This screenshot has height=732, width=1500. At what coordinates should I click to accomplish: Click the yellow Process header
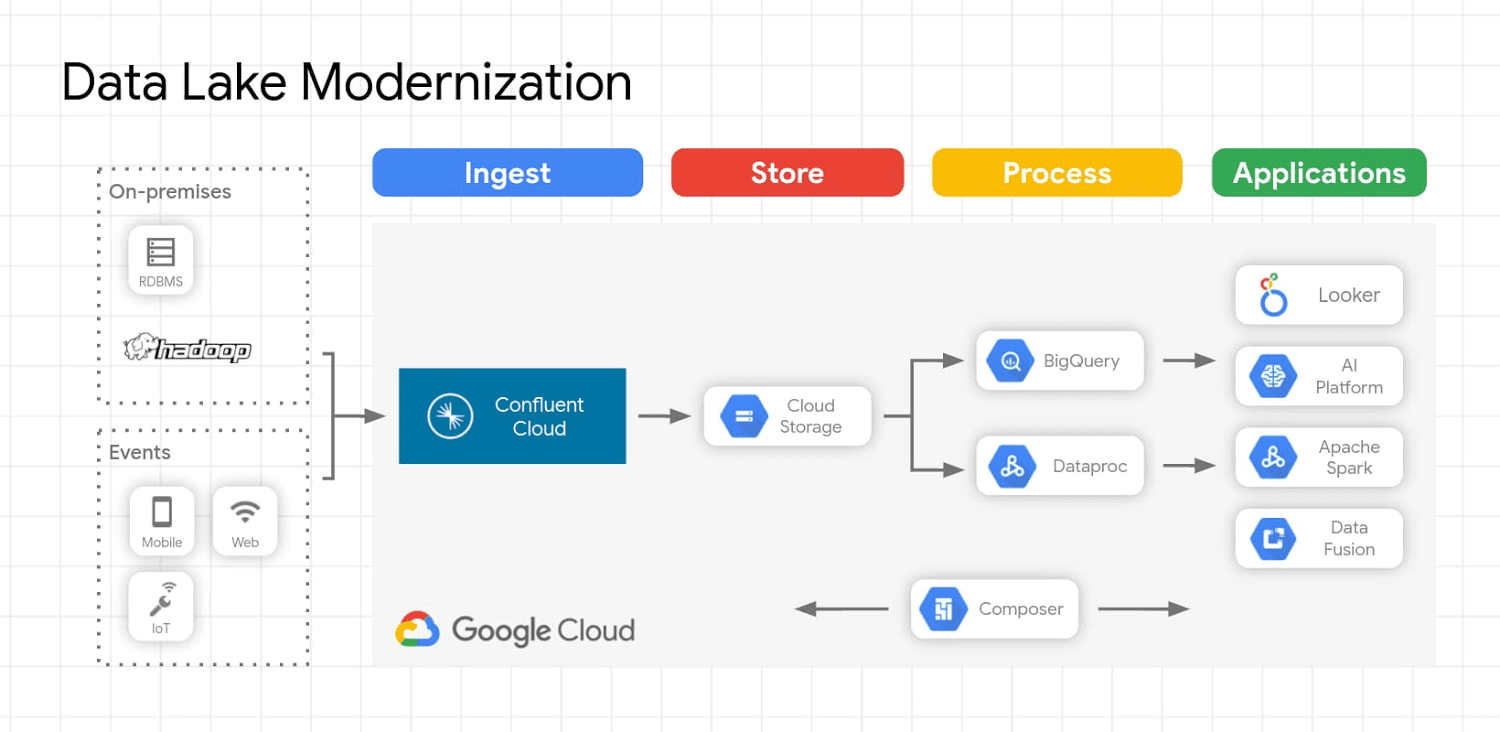click(x=1056, y=173)
